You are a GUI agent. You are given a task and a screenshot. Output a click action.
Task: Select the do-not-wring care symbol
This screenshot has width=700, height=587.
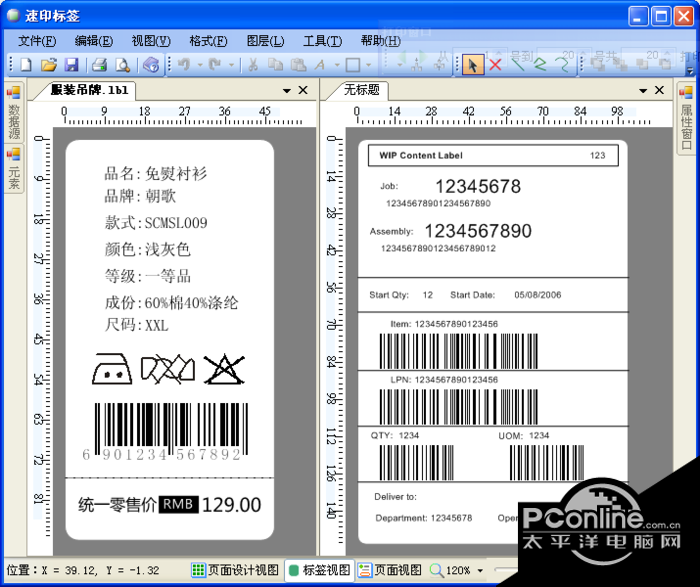click(x=168, y=369)
